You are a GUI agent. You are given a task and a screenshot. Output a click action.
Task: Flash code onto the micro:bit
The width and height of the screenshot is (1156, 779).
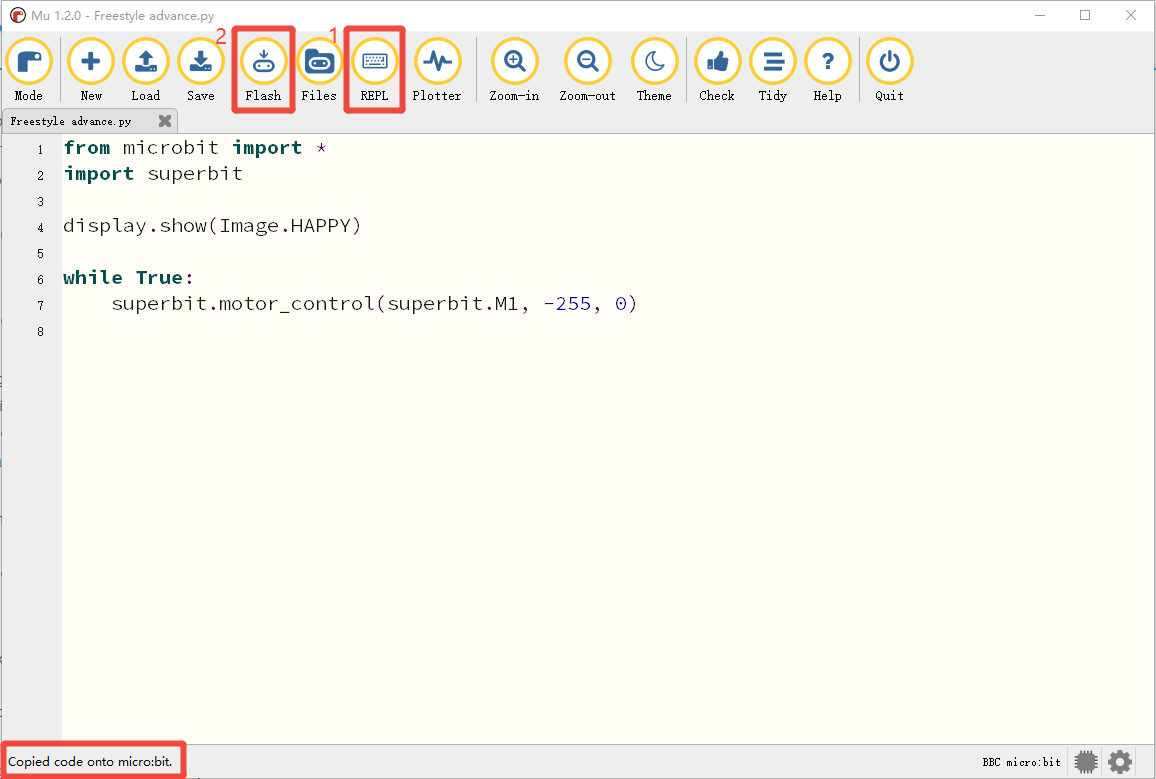coord(263,71)
